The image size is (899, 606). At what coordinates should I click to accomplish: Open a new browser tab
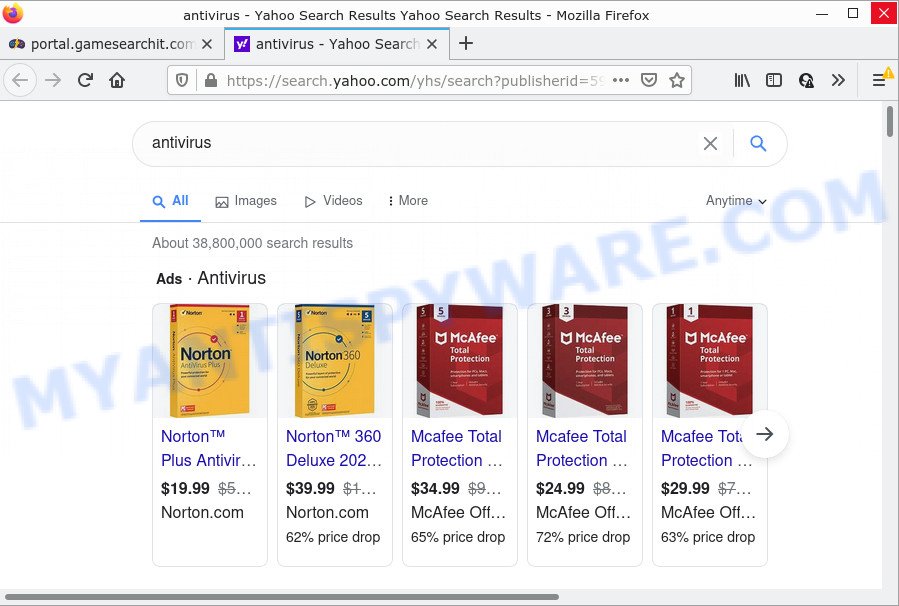tap(466, 44)
